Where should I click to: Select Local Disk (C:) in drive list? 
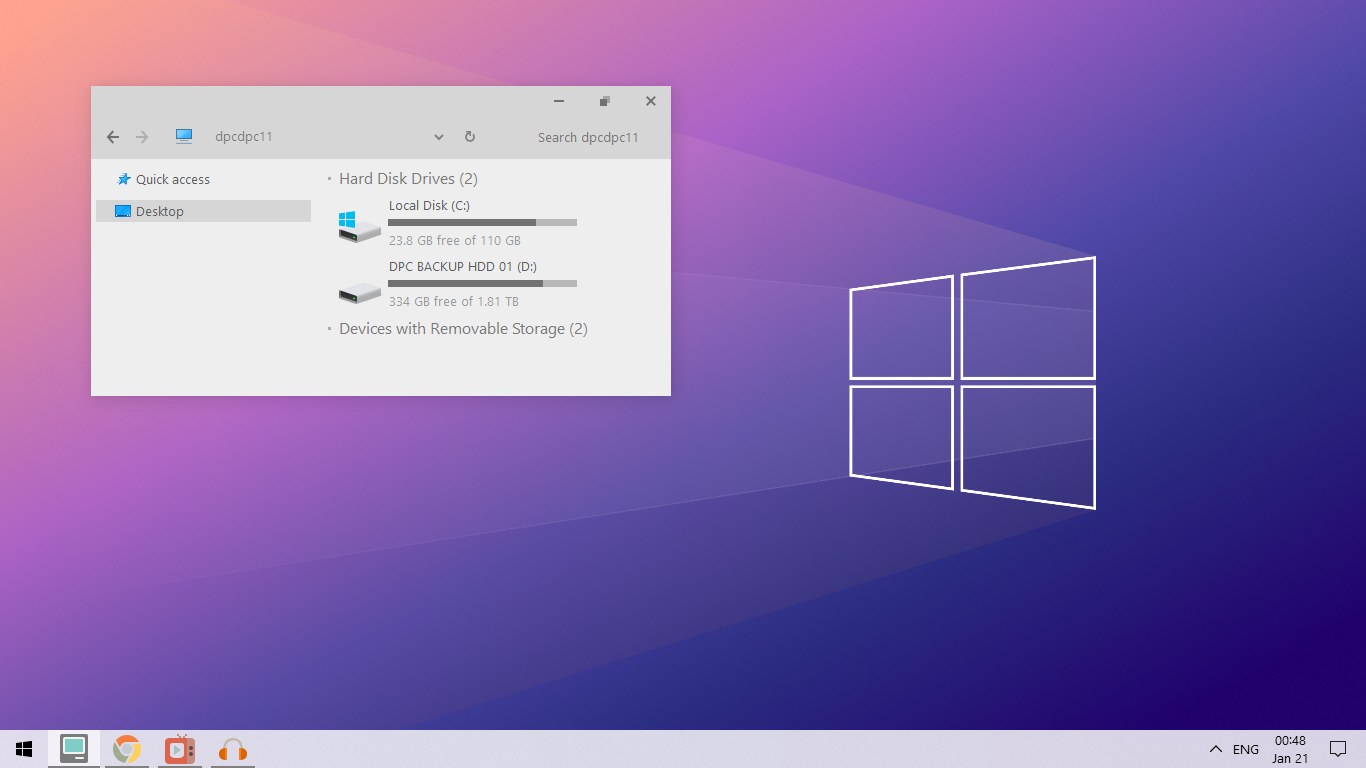(x=429, y=205)
